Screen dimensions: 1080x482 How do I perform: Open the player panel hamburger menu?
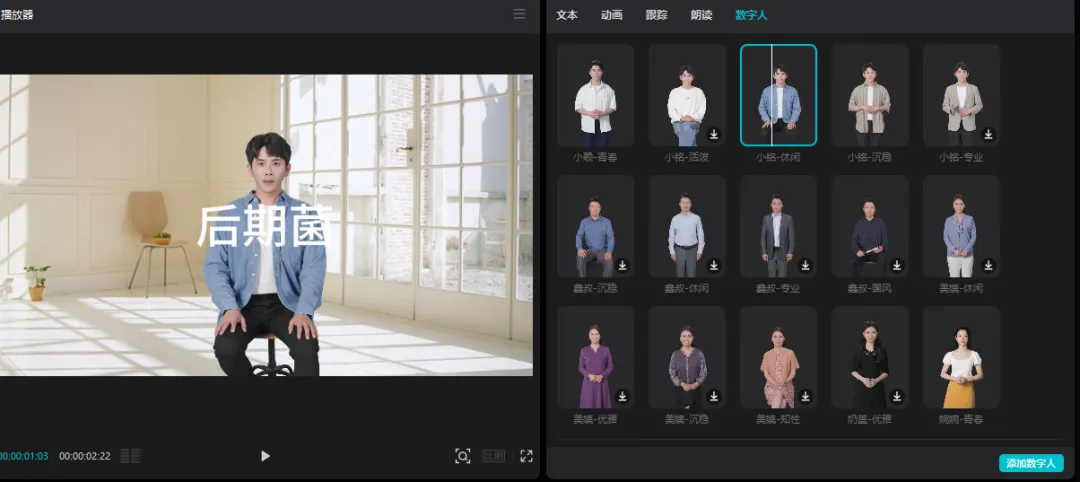point(519,14)
